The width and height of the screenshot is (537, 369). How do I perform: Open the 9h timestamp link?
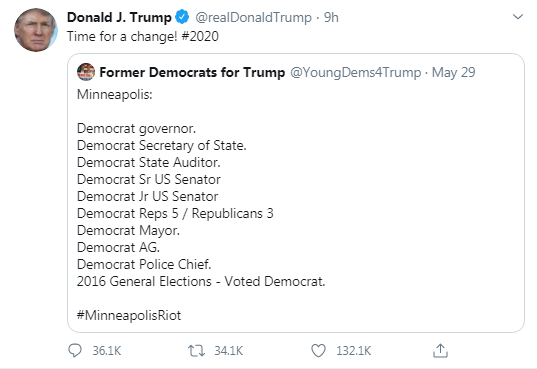331,17
